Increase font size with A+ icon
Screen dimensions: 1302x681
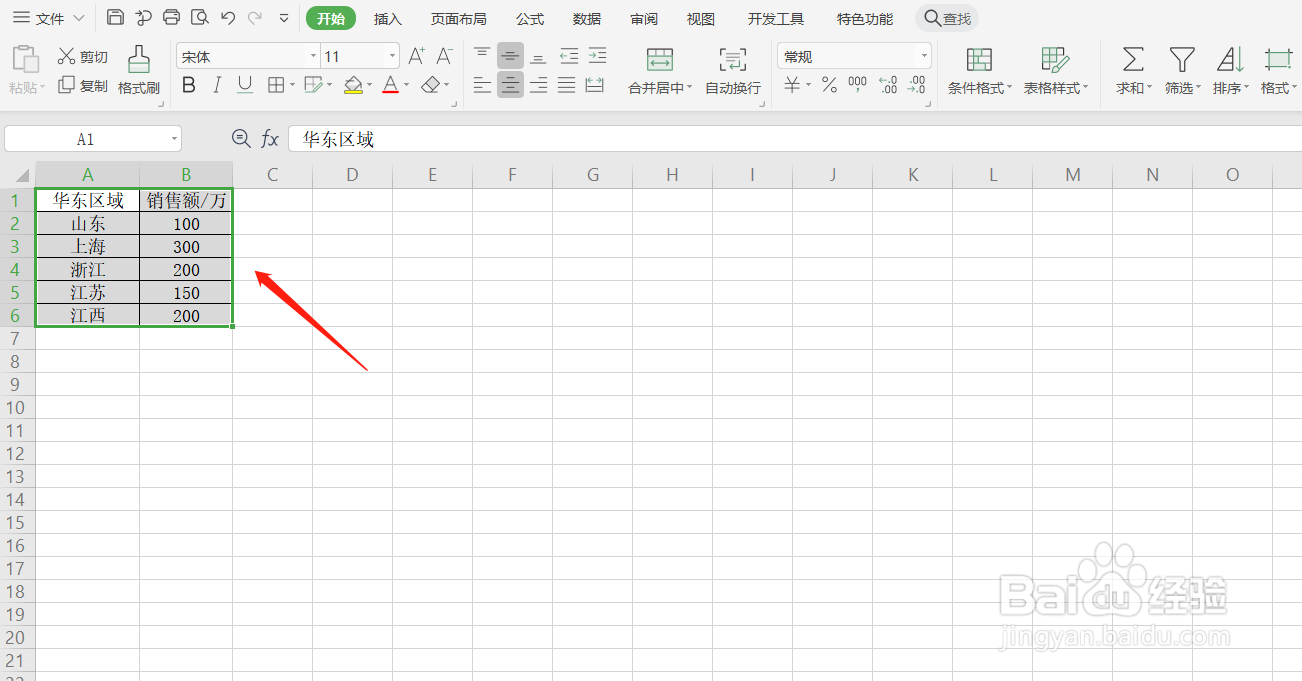click(417, 56)
